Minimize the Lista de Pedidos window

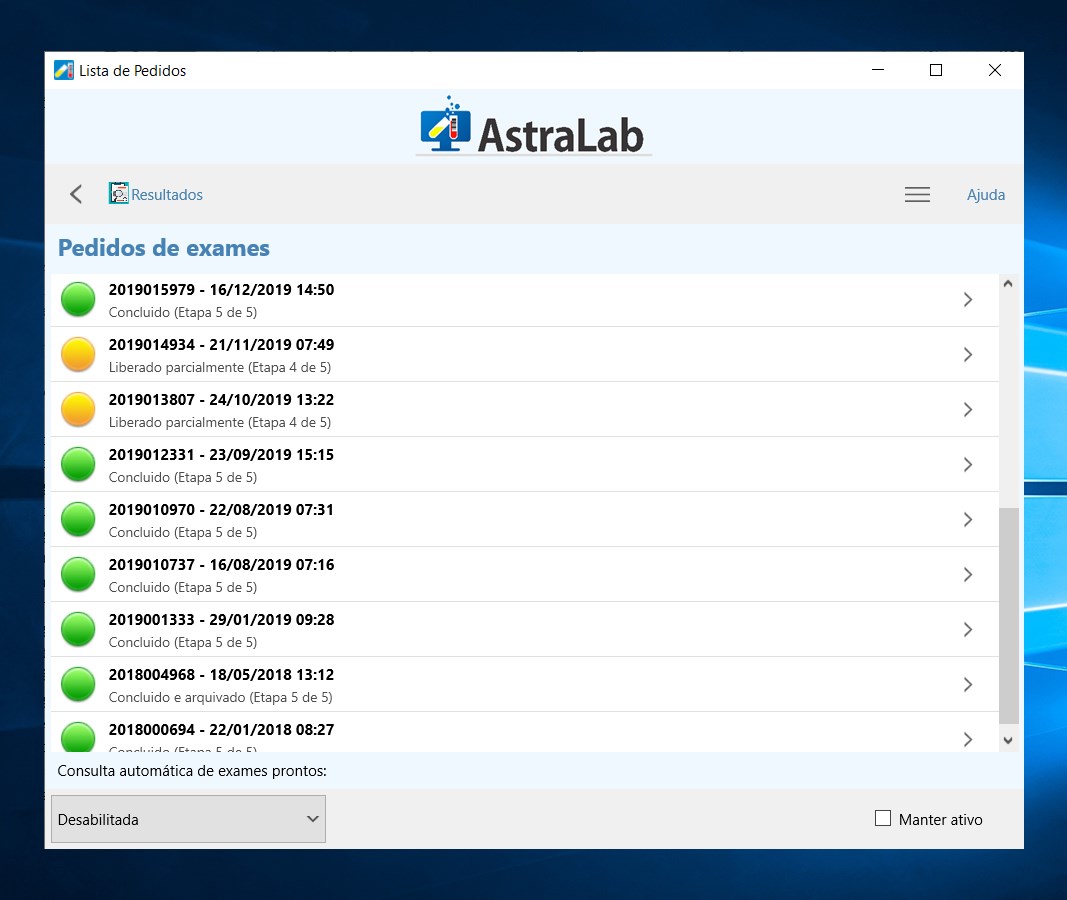pos(878,70)
